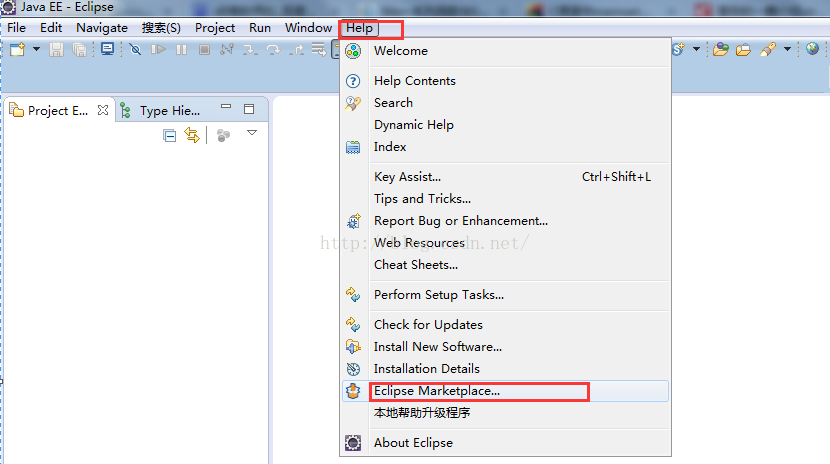The width and height of the screenshot is (830, 464).
Task: Close the Project Explorer tab via X
Action: (103, 110)
